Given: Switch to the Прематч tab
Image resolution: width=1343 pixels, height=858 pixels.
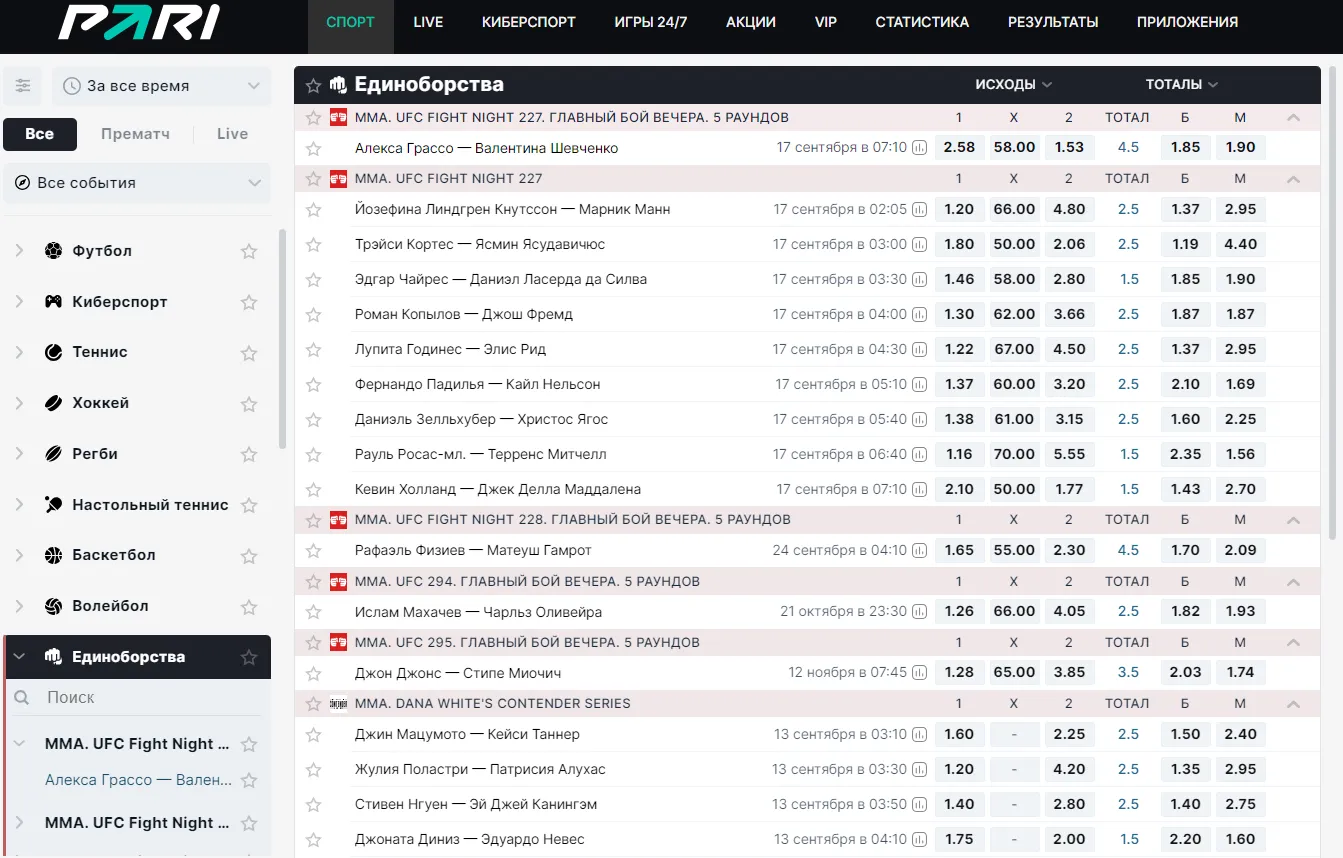Looking at the screenshot, I should click(136, 134).
